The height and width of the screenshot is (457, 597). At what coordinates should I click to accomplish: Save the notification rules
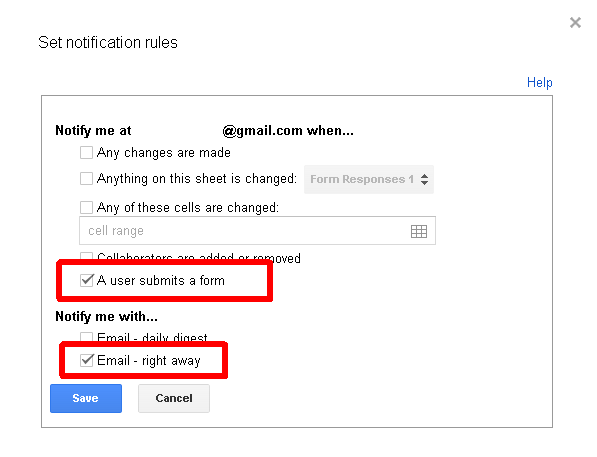(x=86, y=398)
